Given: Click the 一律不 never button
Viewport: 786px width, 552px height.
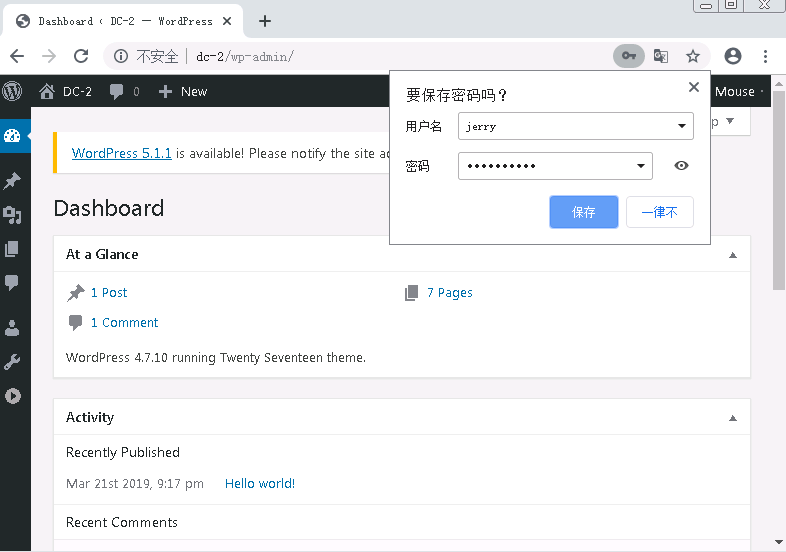Looking at the screenshot, I should point(660,212).
